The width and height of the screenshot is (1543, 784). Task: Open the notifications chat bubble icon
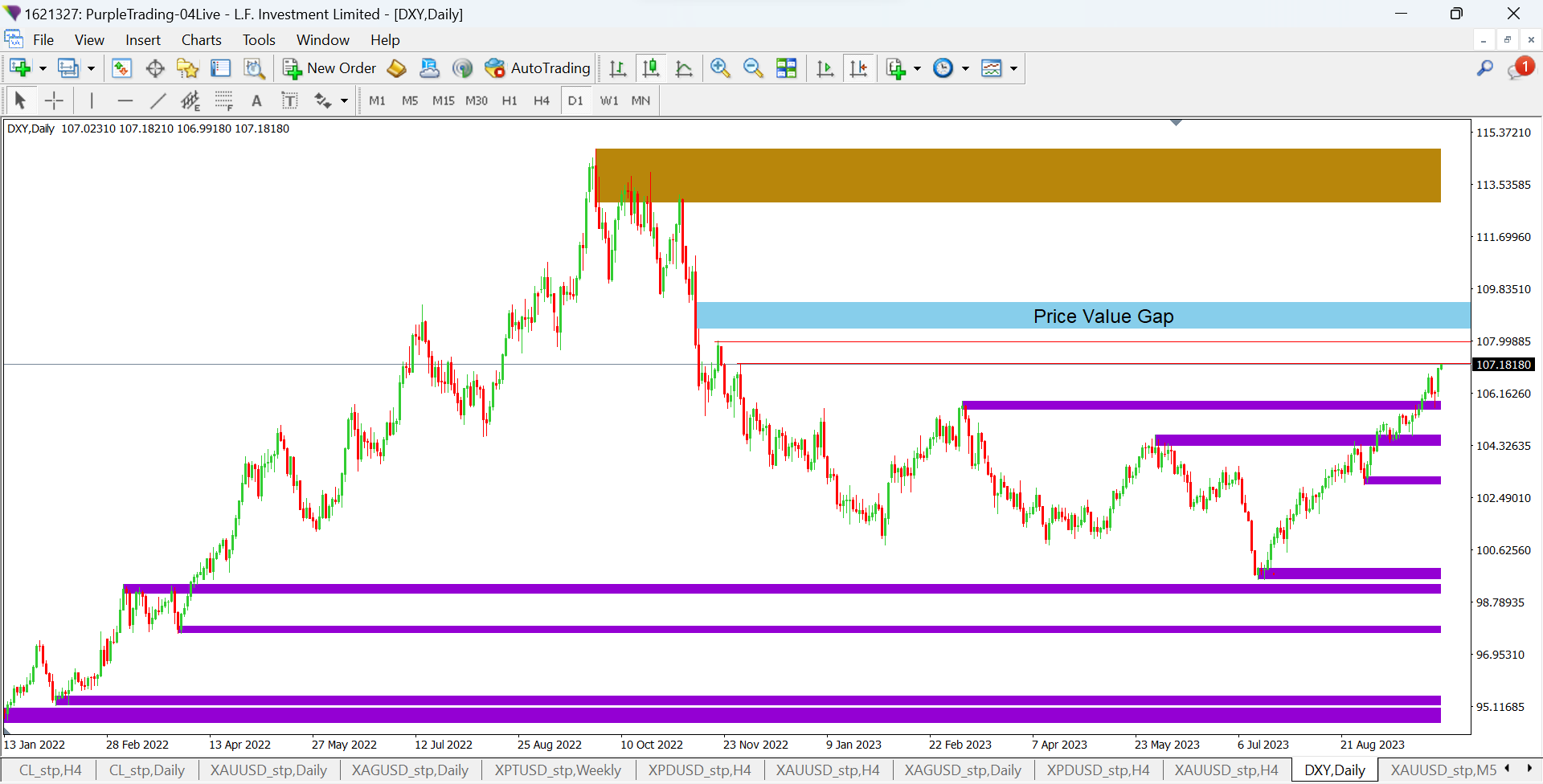click(1520, 69)
